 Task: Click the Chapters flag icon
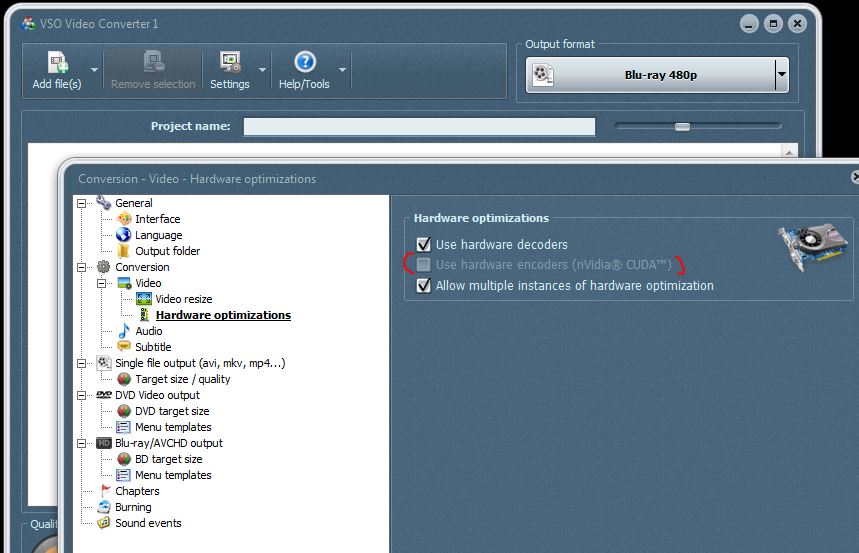[x=105, y=491]
